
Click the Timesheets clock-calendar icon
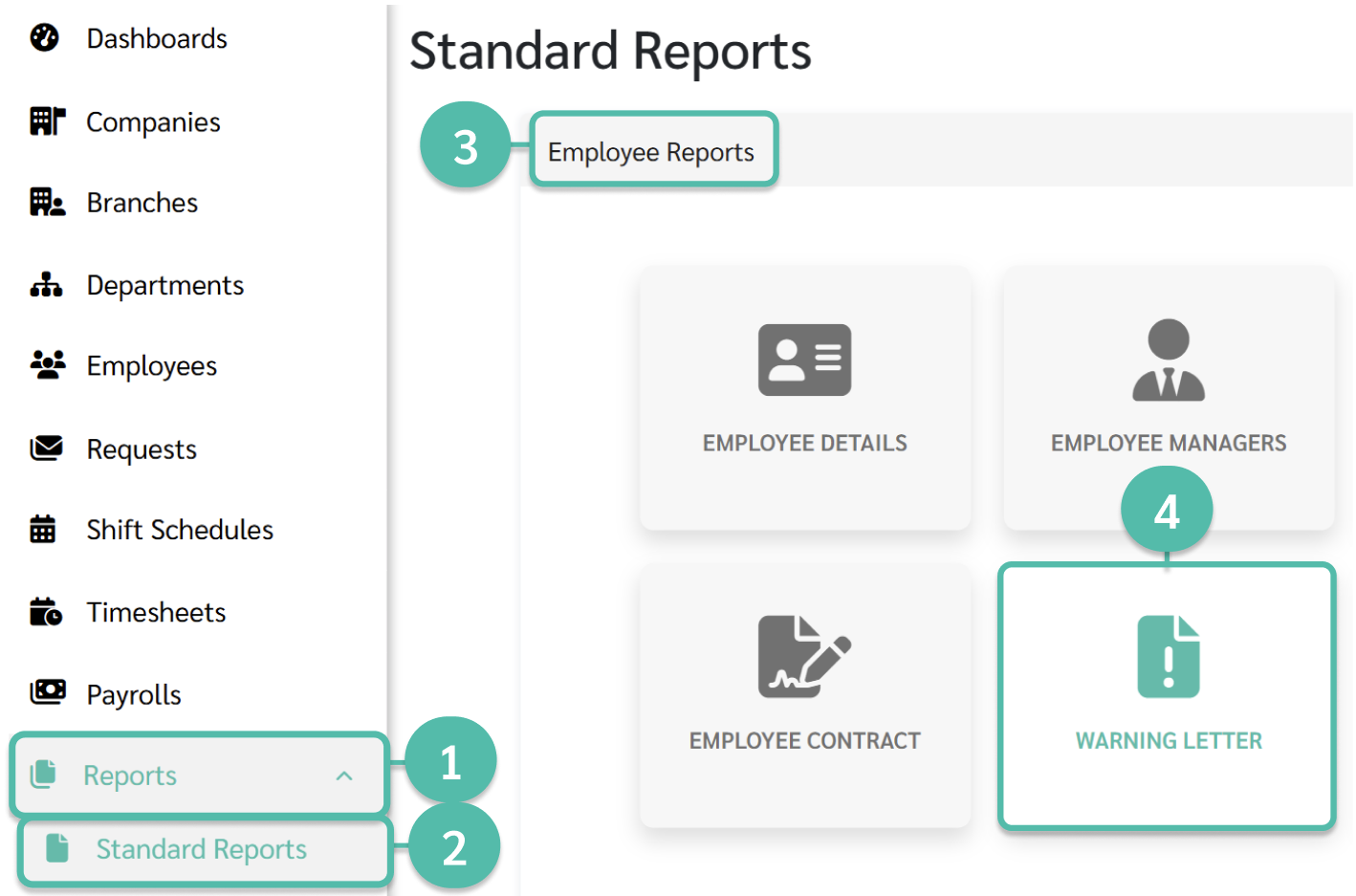[x=45, y=610]
